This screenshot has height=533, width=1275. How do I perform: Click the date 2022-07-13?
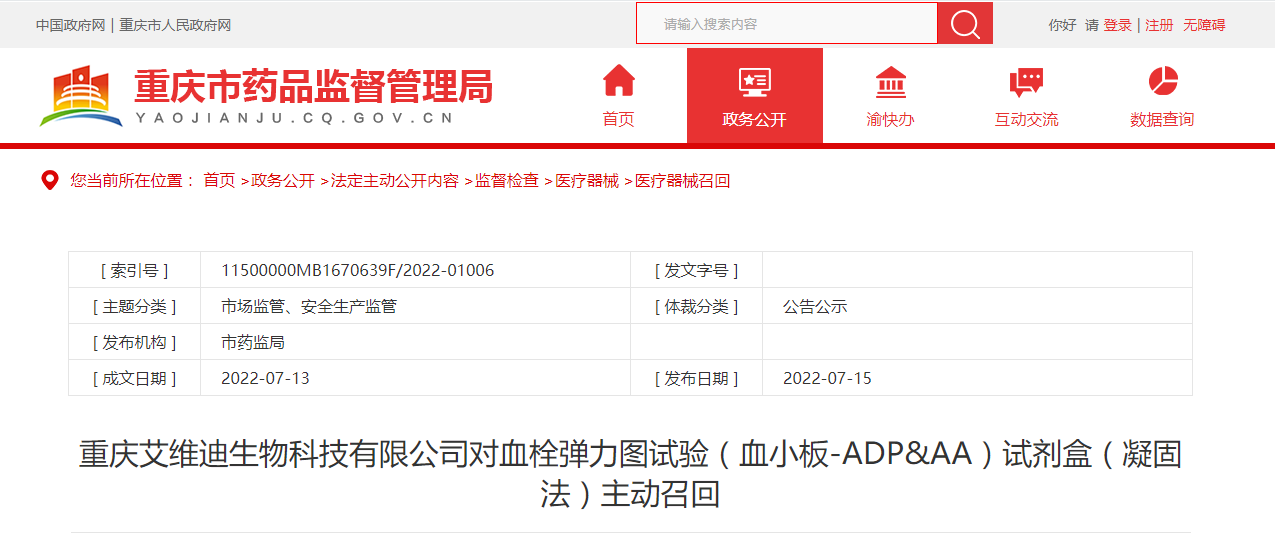[266, 378]
